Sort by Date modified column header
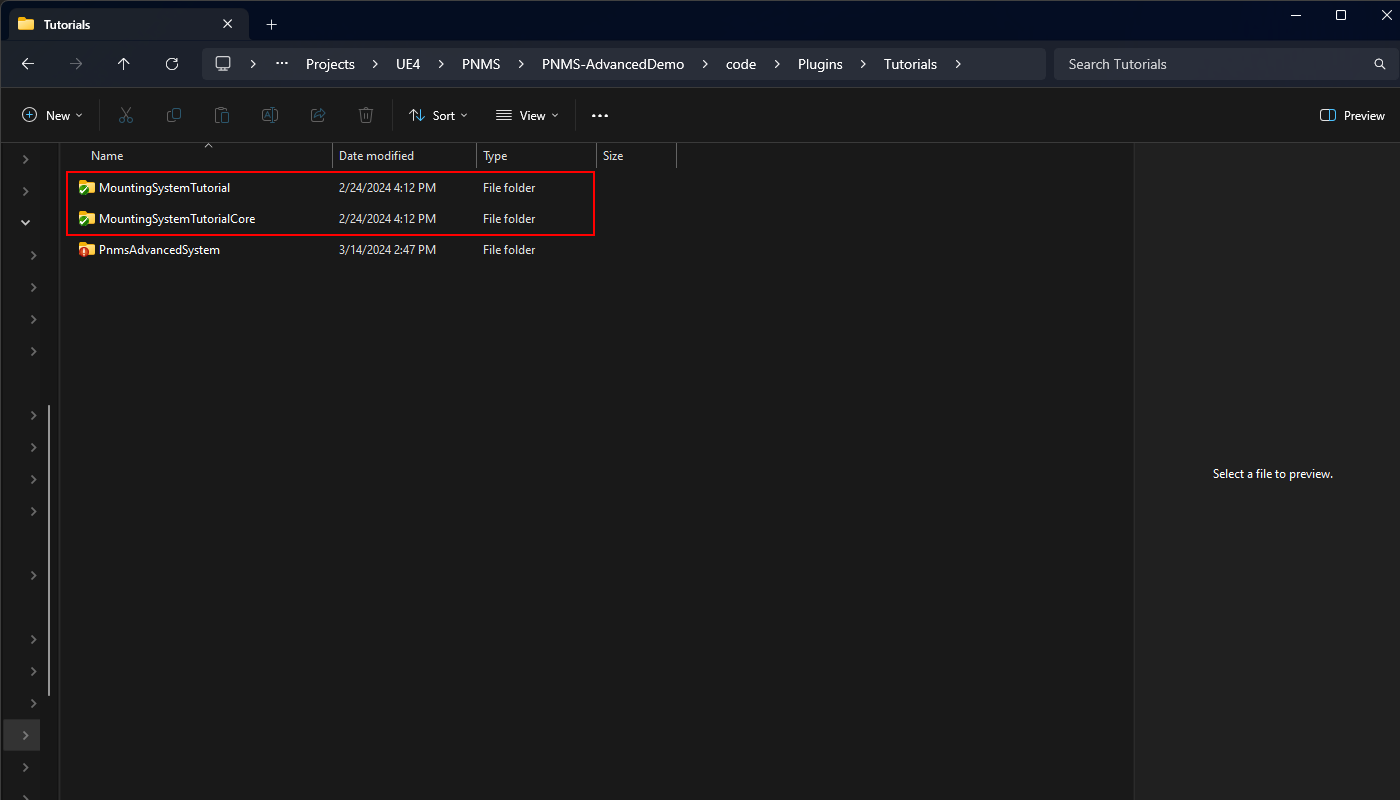This screenshot has height=800, width=1400. (377, 156)
